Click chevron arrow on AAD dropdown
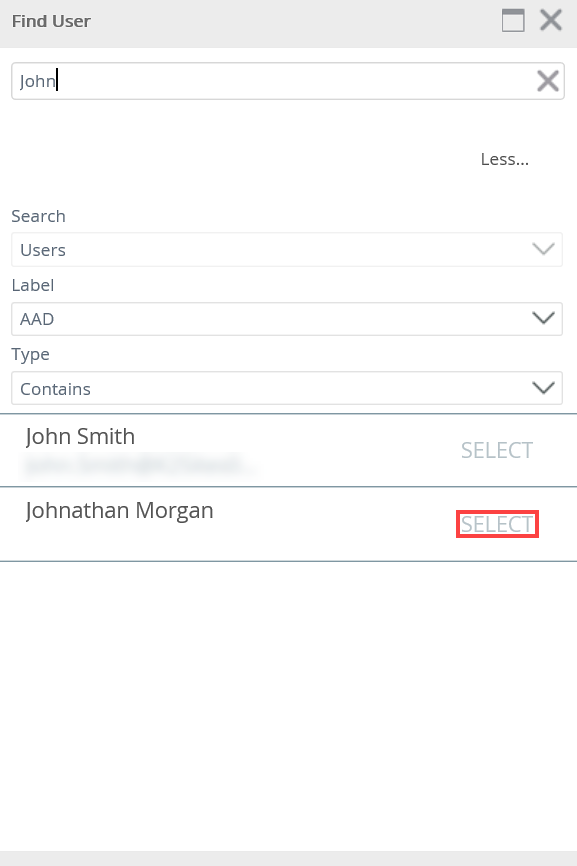Viewport: 577px width, 866px height. (x=543, y=318)
